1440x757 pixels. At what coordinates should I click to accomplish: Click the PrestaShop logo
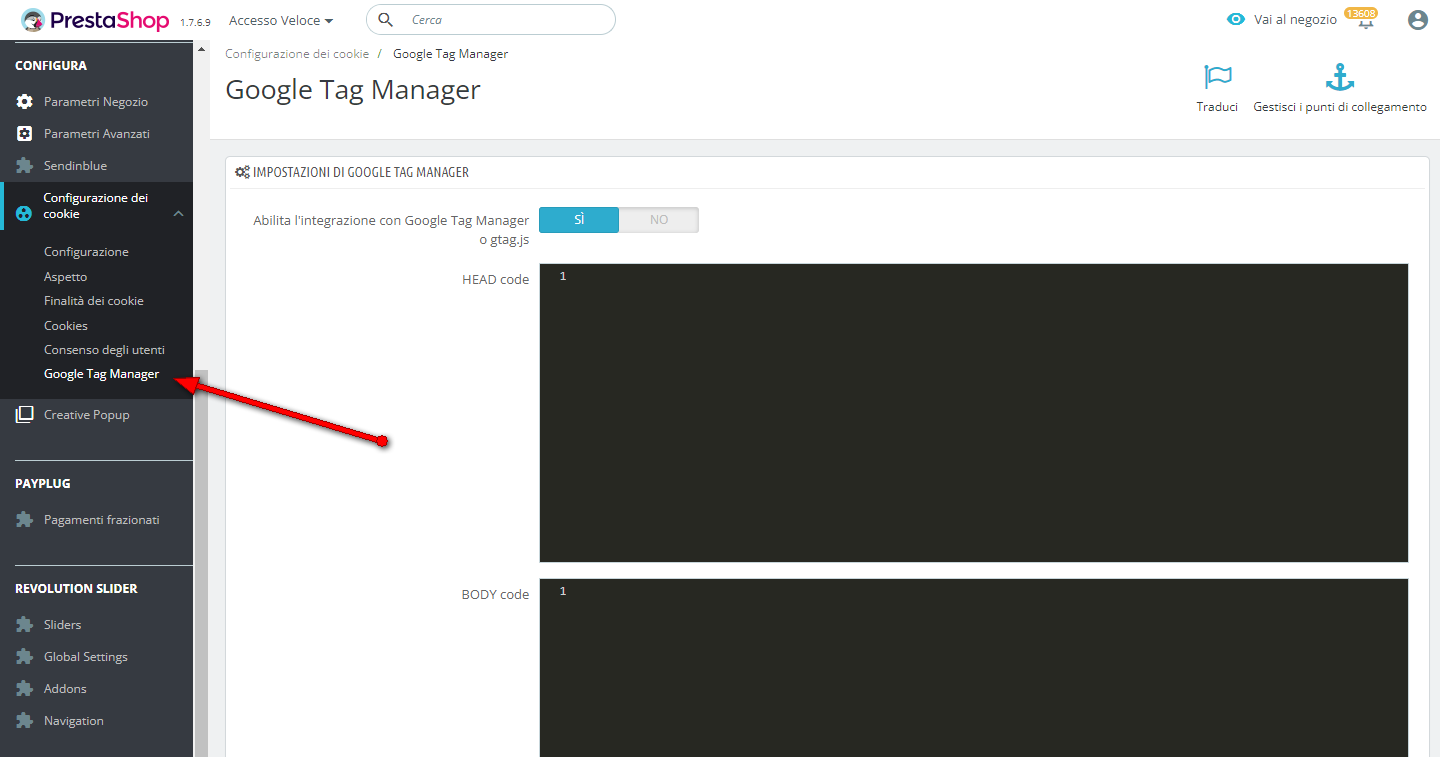point(96,20)
